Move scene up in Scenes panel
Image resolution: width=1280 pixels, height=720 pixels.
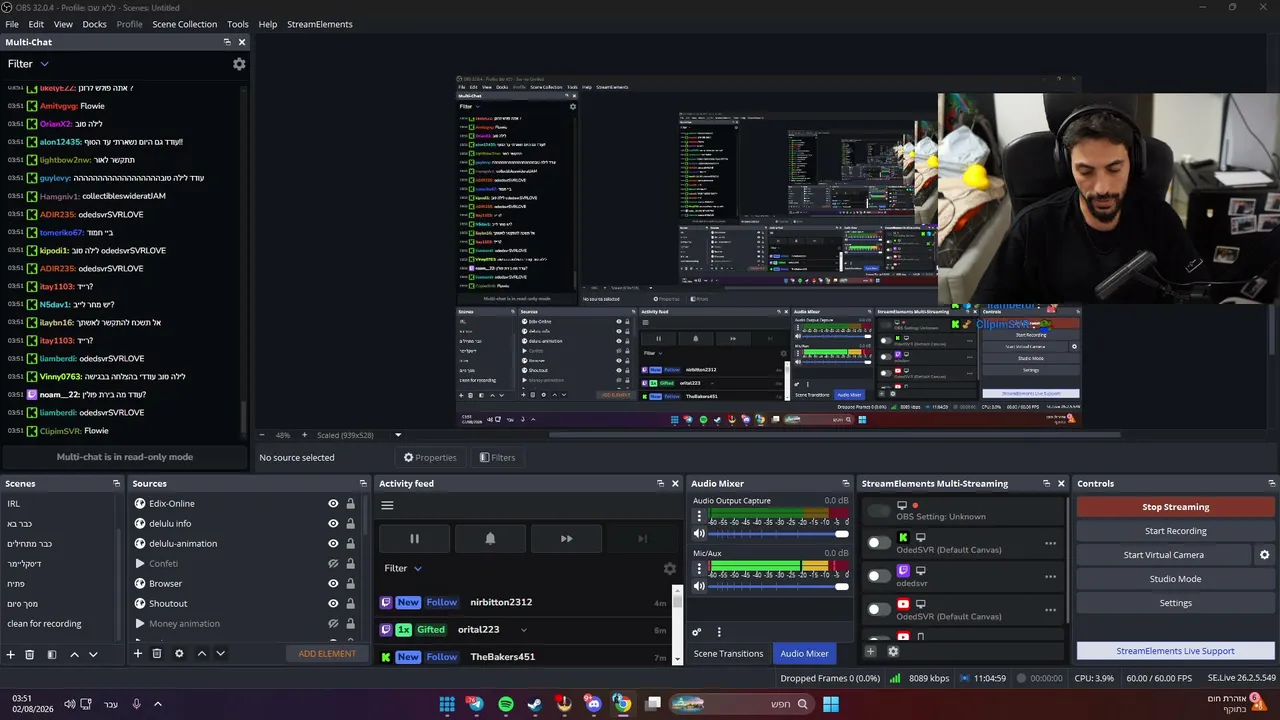74,654
